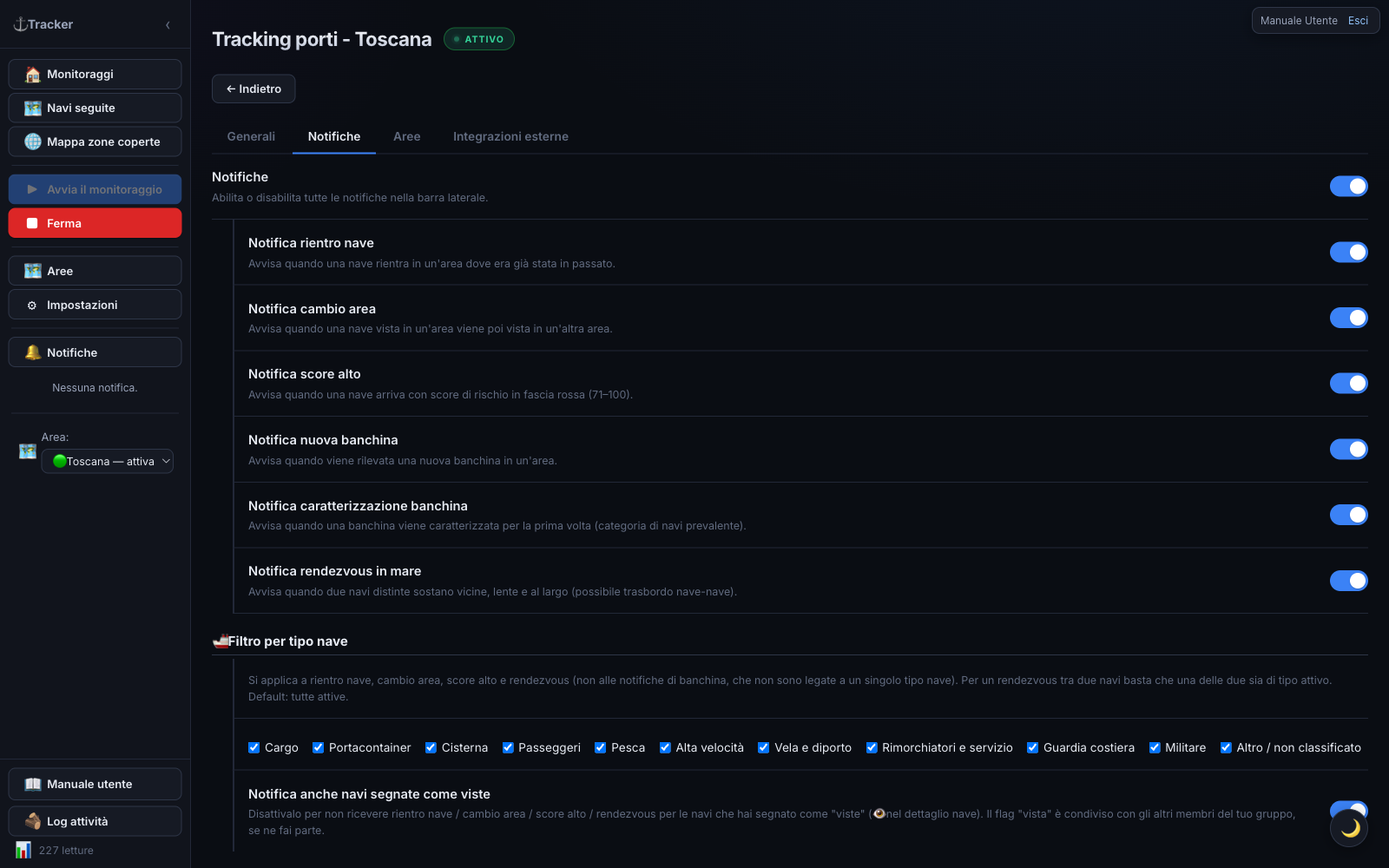Toggle dark mode with the moon icon
Image resolution: width=1389 pixels, height=868 pixels.
tap(1349, 828)
